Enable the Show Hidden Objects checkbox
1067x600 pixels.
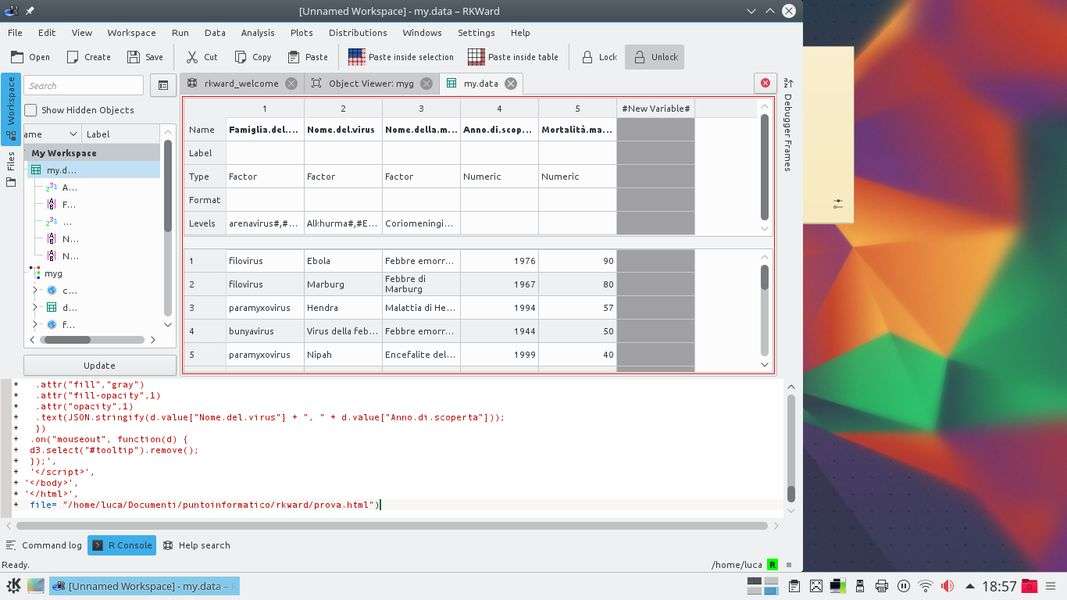tap(31, 110)
